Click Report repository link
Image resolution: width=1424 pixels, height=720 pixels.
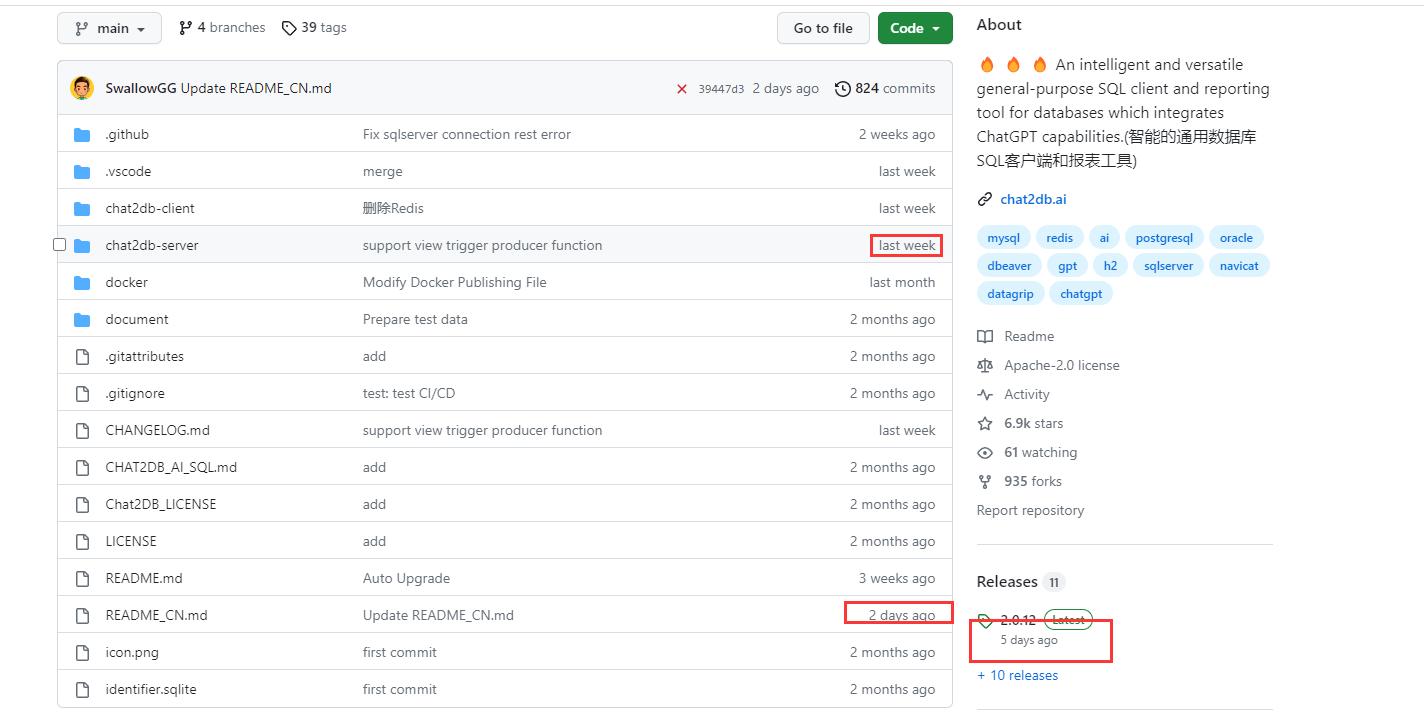click(x=1030, y=510)
